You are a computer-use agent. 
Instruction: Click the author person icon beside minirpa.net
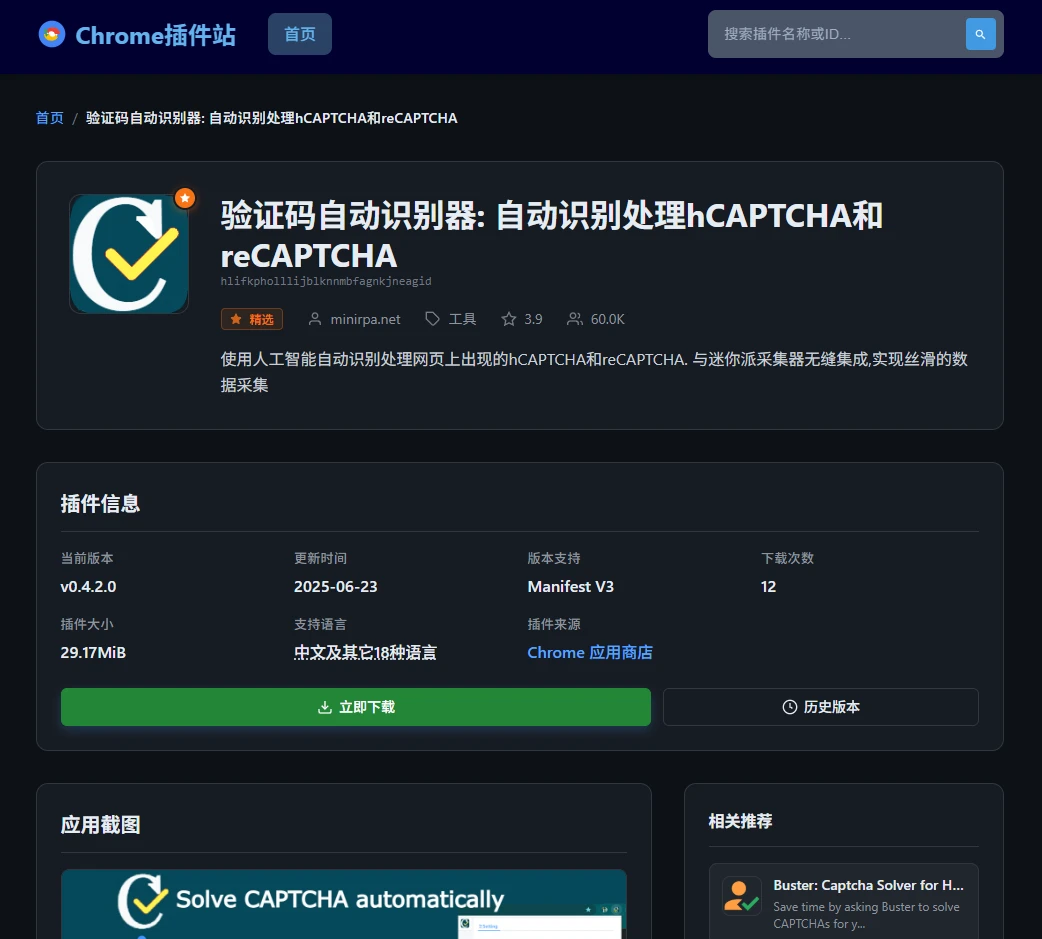coord(315,319)
